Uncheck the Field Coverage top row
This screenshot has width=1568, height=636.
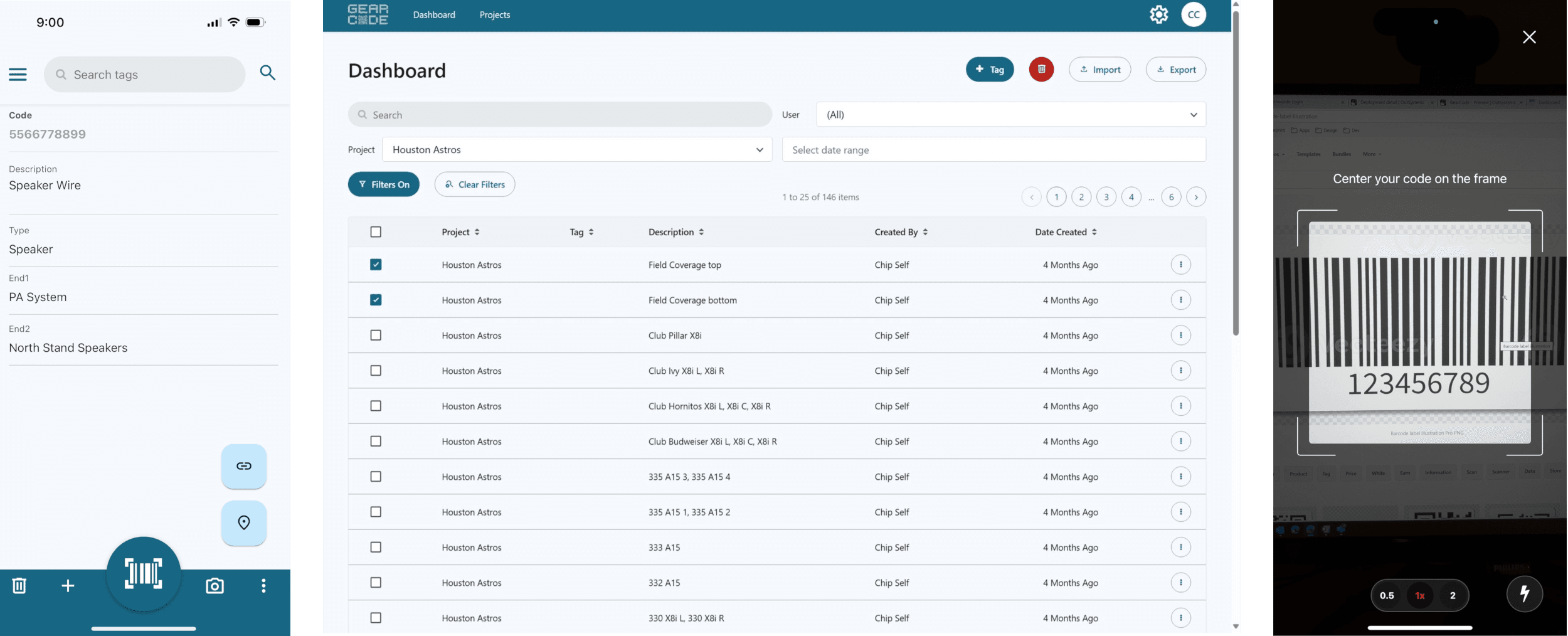376,265
